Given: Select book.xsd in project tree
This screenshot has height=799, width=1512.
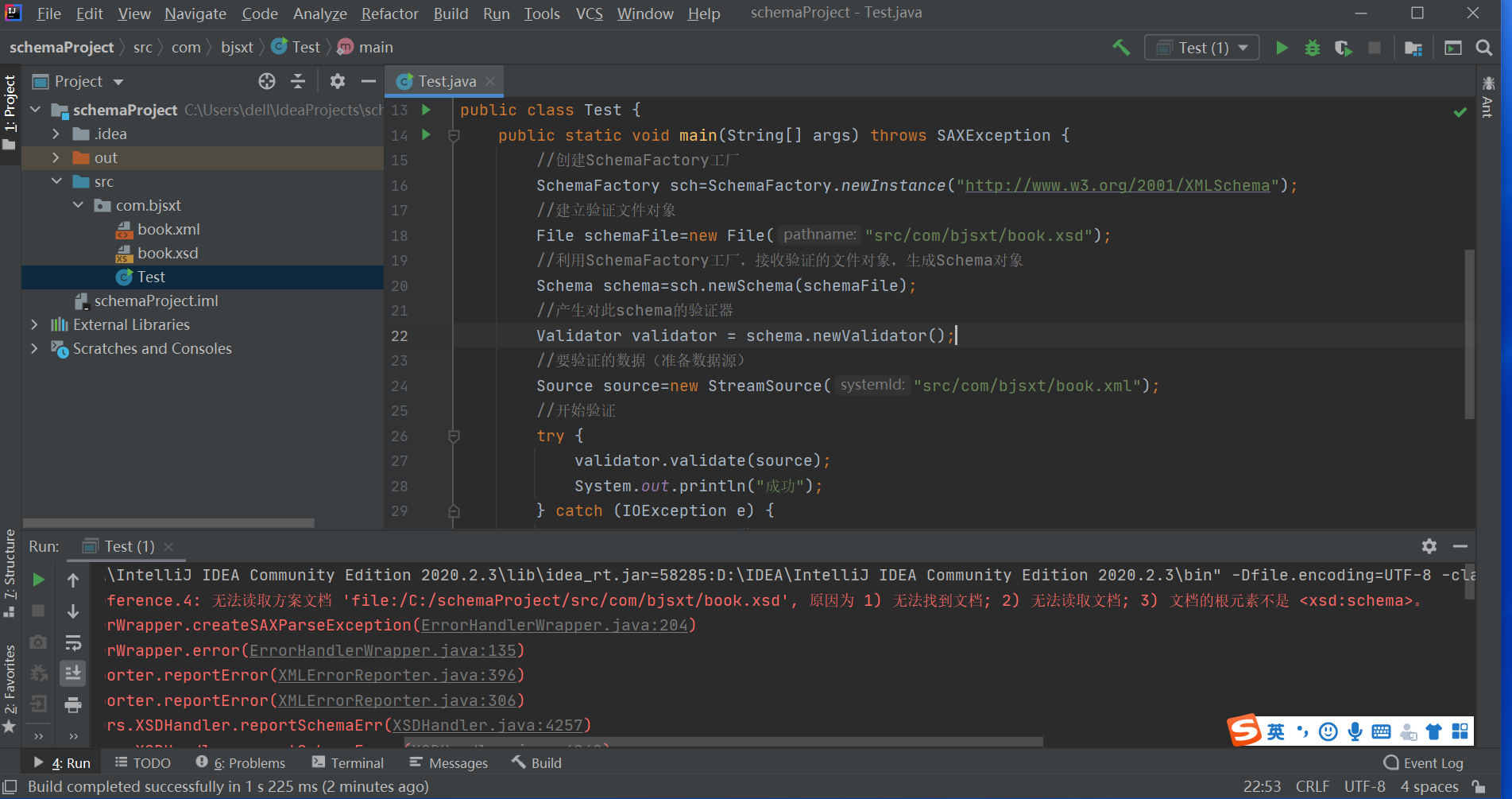Looking at the screenshot, I should coord(168,253).
